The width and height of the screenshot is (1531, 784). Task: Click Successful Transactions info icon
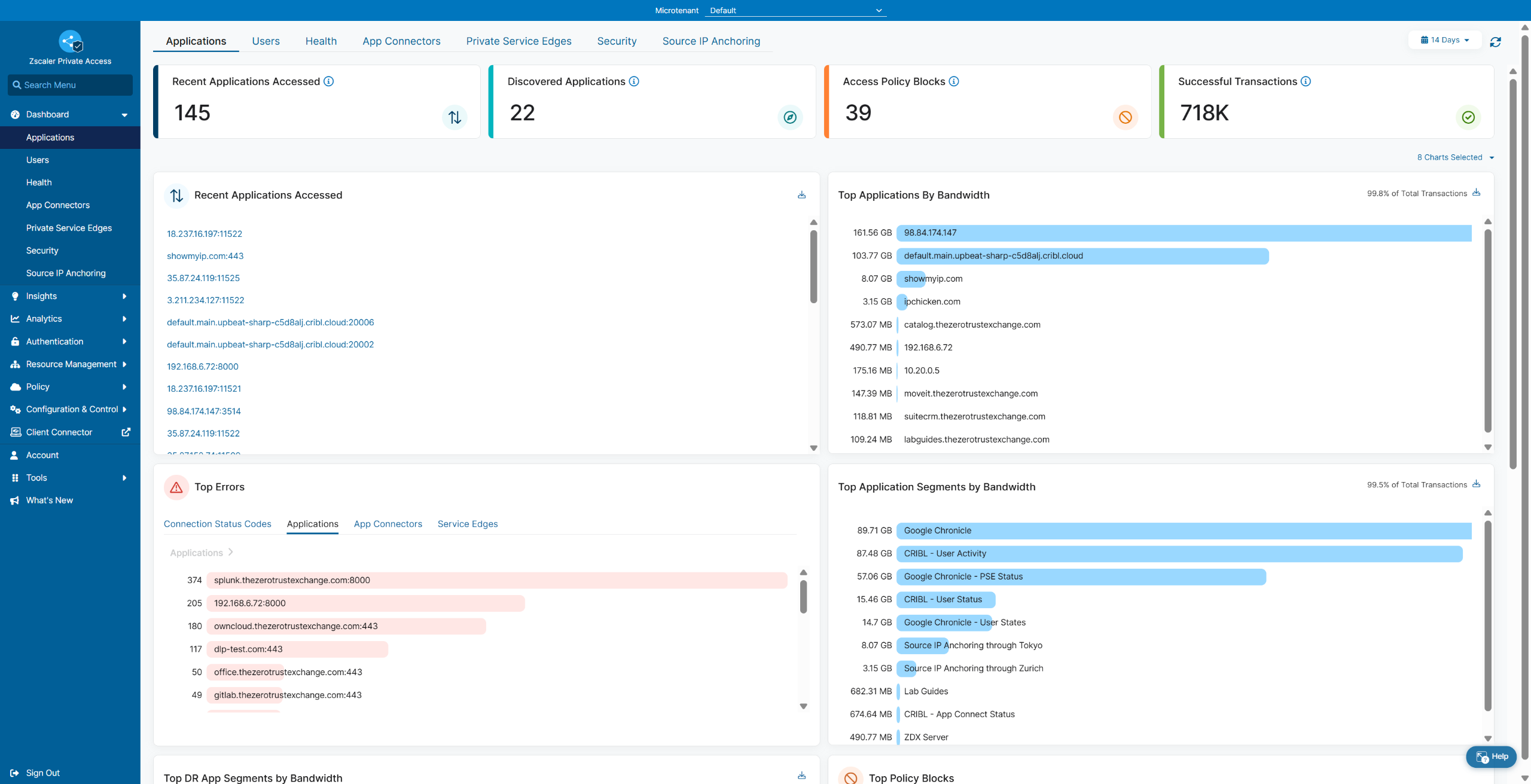coord(1306,81)
